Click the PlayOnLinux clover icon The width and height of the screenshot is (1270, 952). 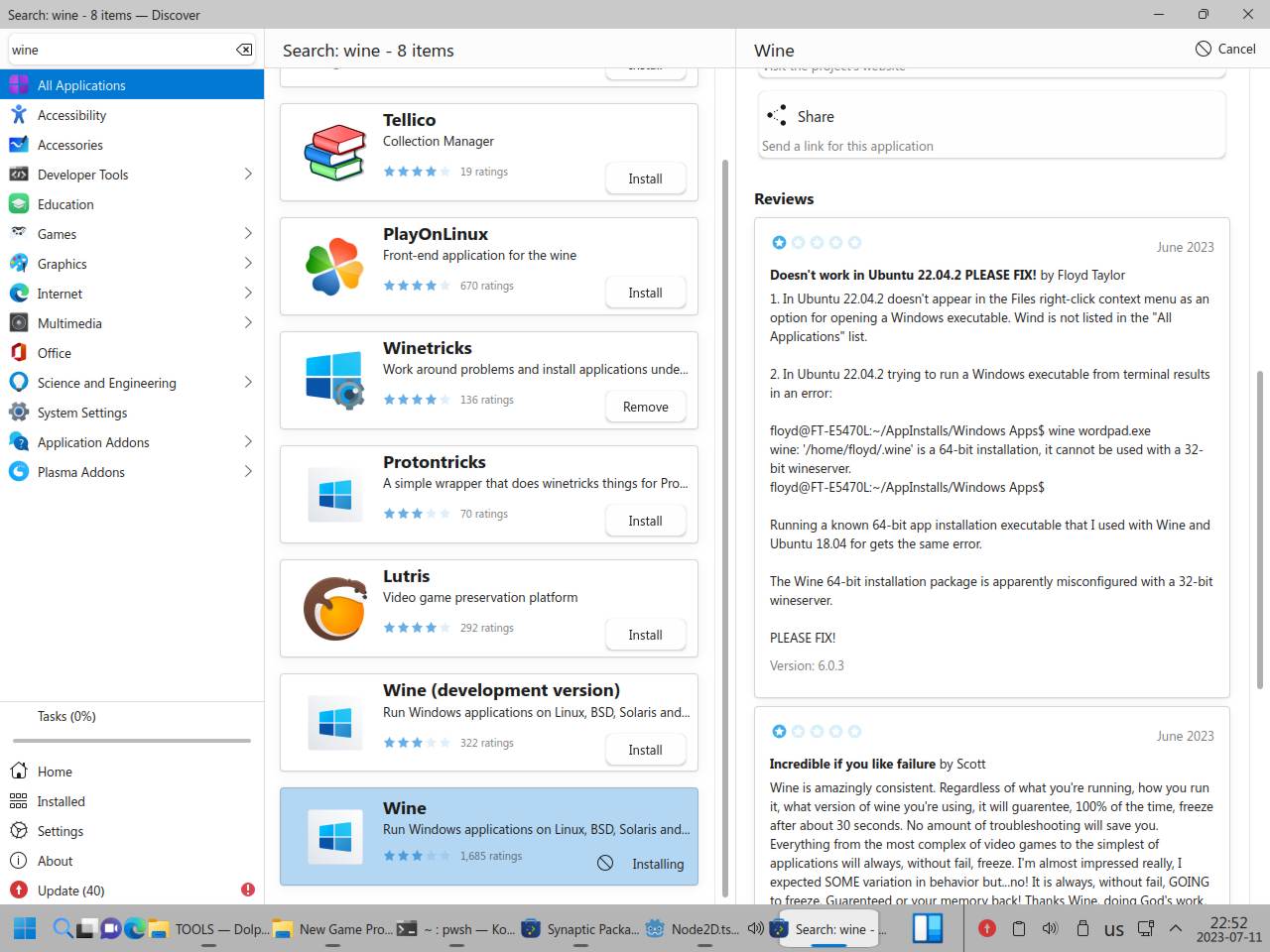(x=335, y=267)
